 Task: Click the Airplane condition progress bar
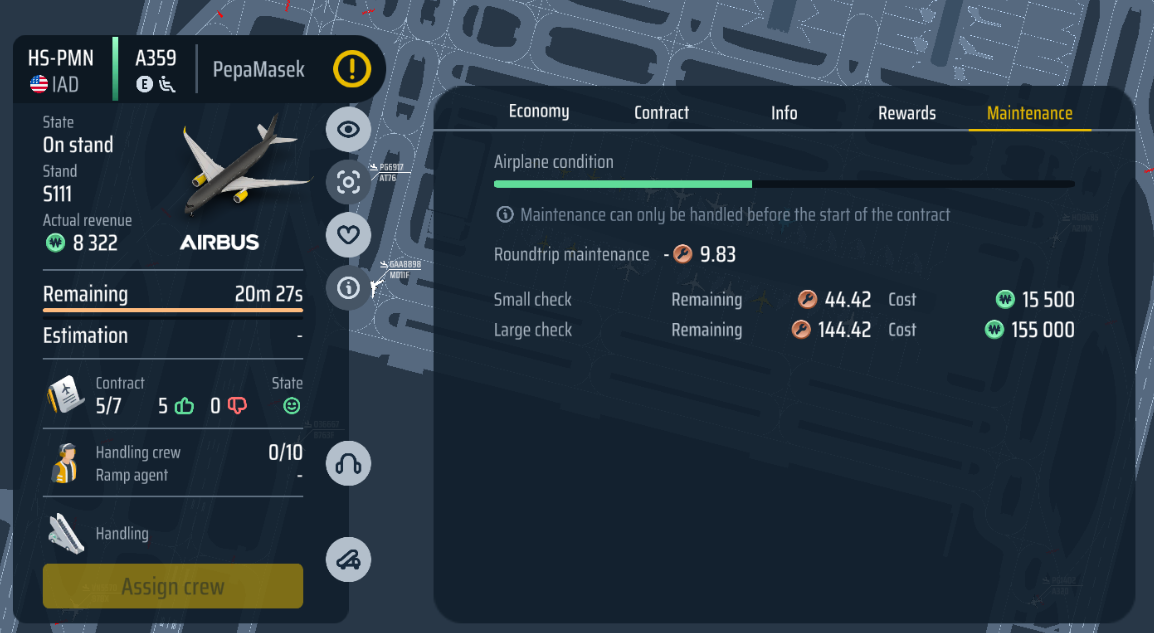783,184
